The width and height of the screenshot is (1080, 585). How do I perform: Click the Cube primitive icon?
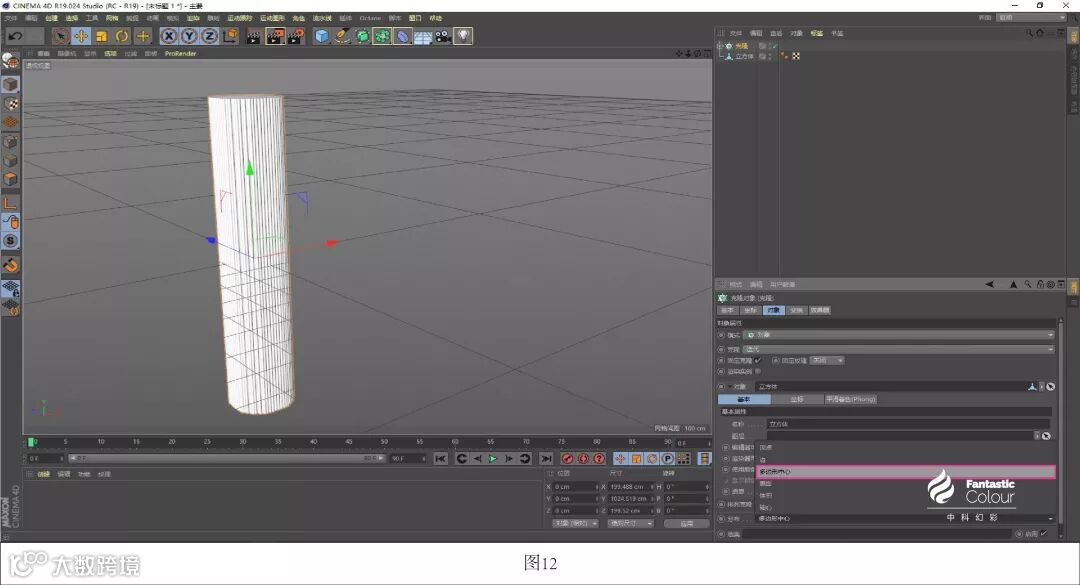322,36
